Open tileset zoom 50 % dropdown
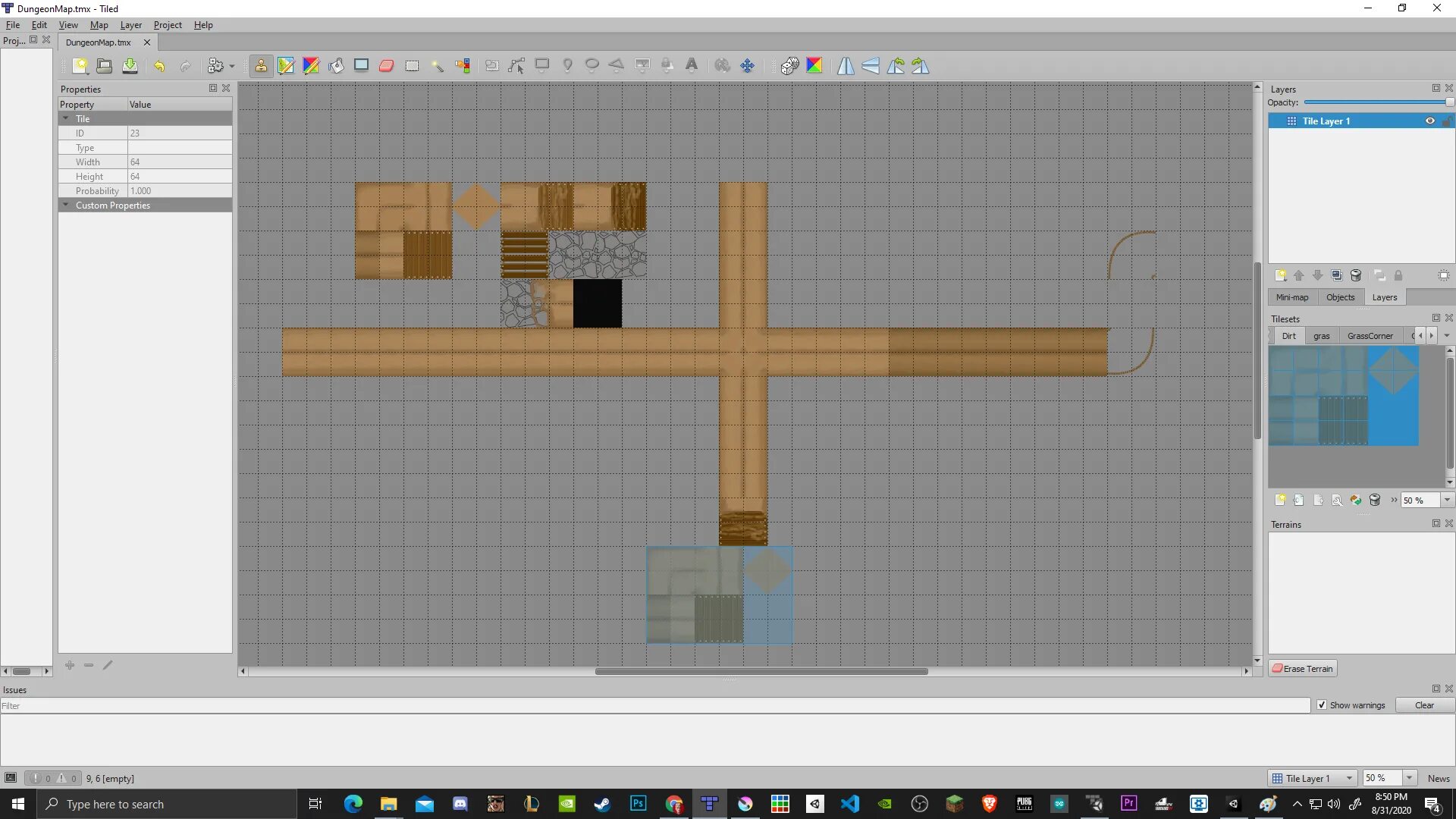Screen dimensions: 1456x819 point(1447,500)
